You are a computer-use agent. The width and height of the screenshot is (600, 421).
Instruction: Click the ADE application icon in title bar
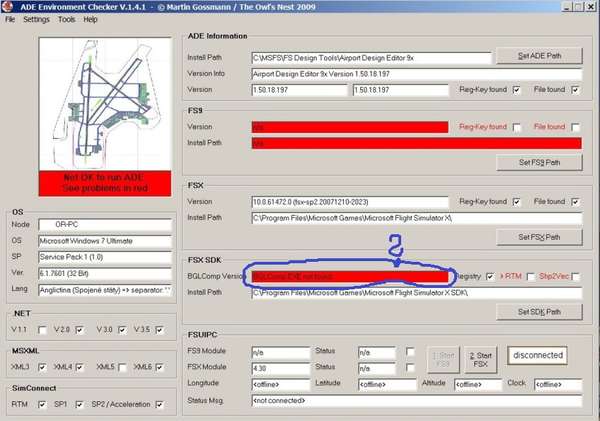[x=8, y=7]
